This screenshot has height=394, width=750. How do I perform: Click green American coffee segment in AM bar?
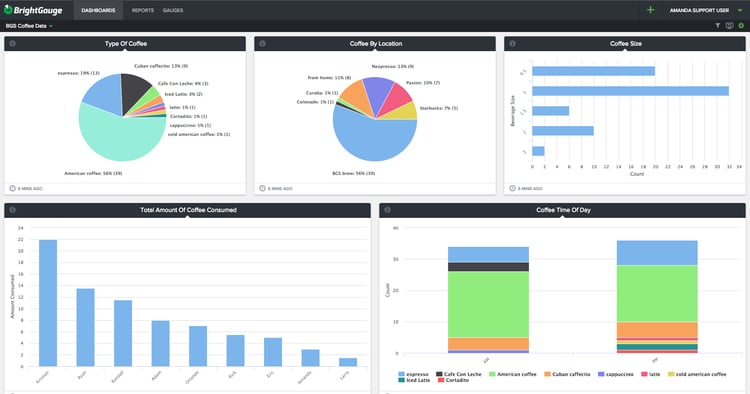coord(488,305)
